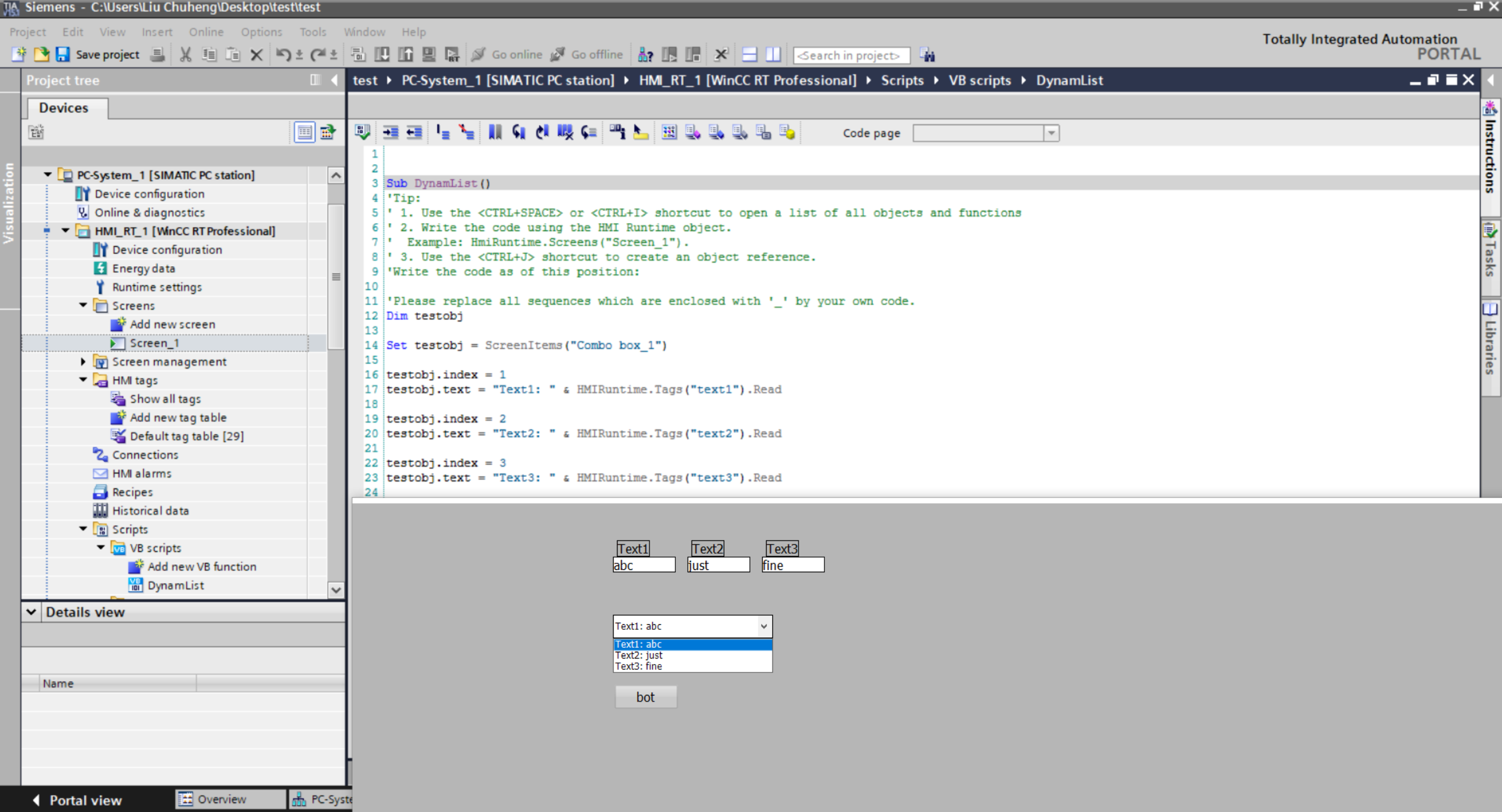Click the Save project icon
Screen dimensions: 1502x812
tap(62, 54)
